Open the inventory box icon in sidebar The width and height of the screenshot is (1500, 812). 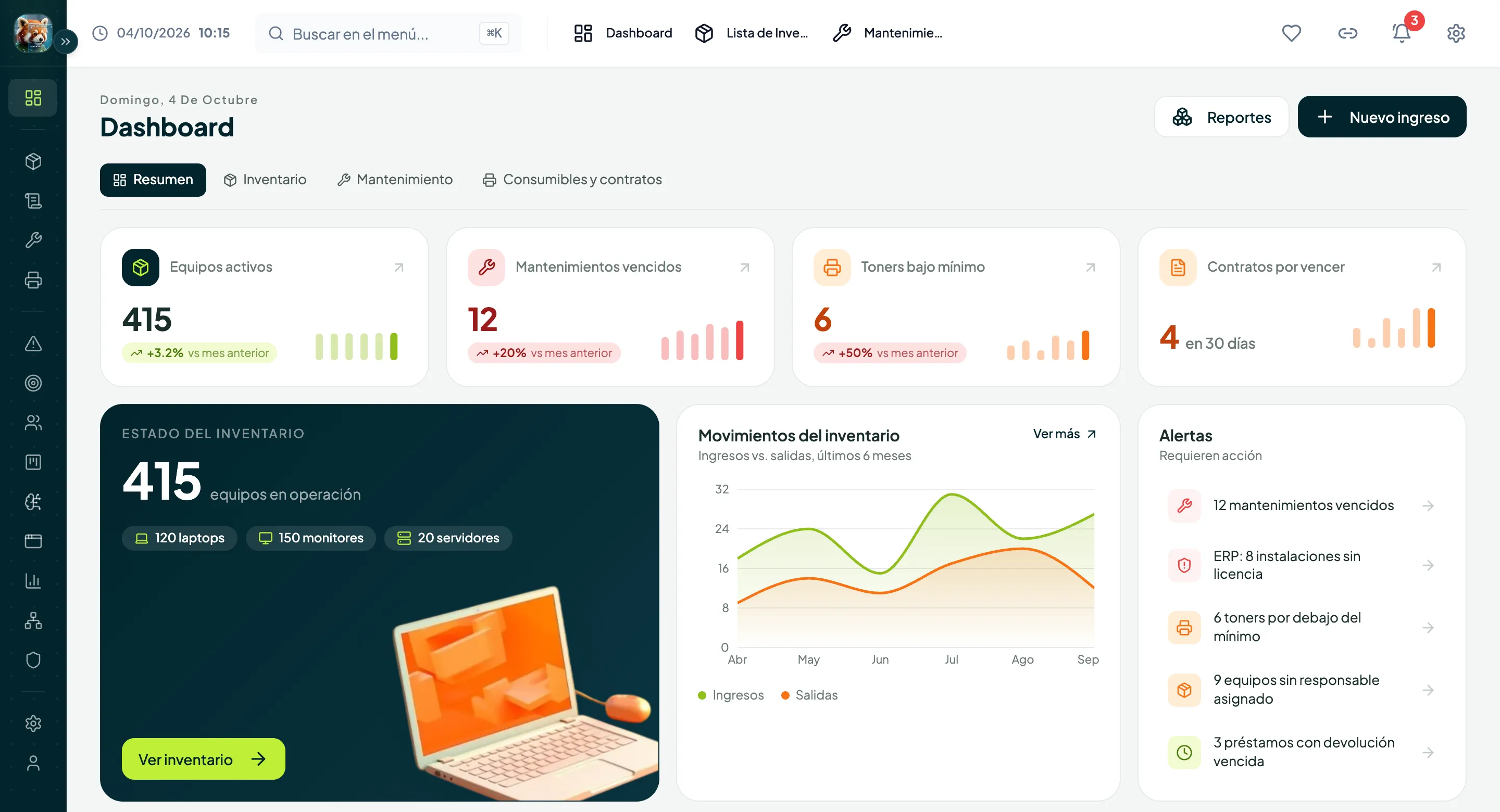pos(33,161)
